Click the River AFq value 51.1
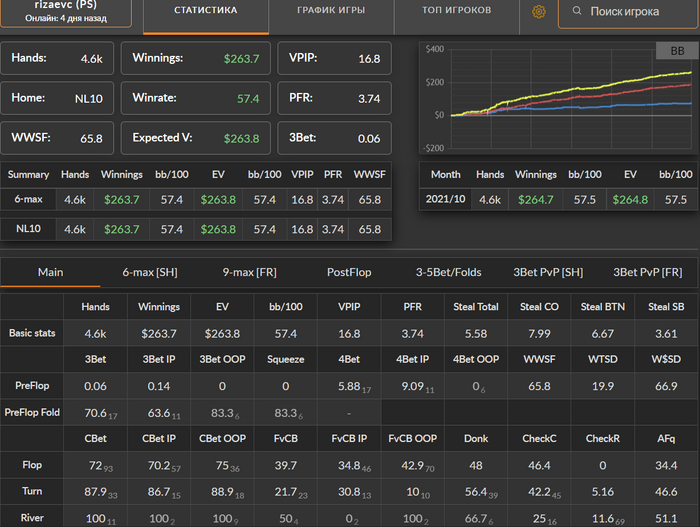Viewport: 700px width, 527px height. pyautogui.click(x=666, y=519)
